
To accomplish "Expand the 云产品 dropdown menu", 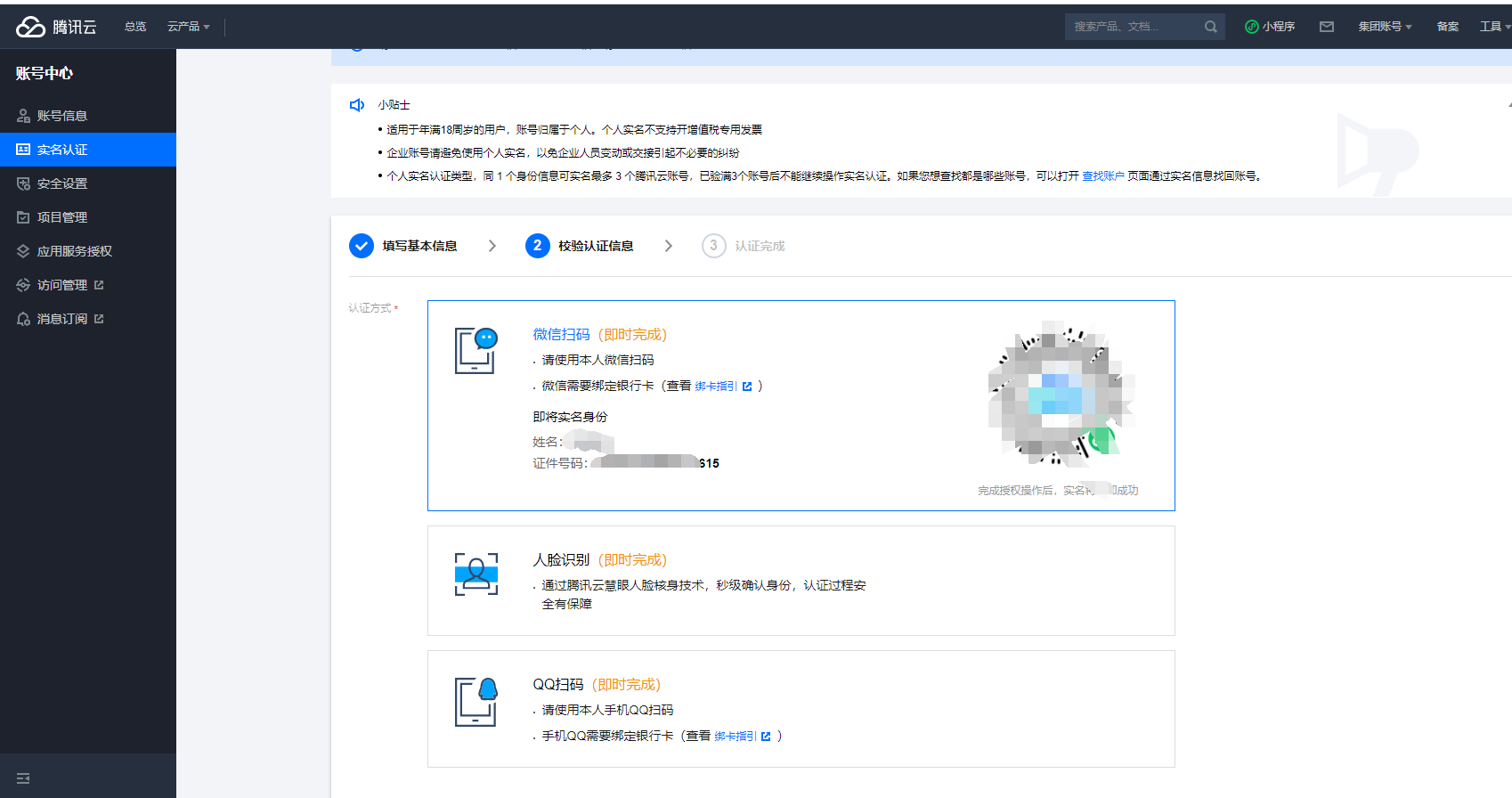I will (188, 27).
